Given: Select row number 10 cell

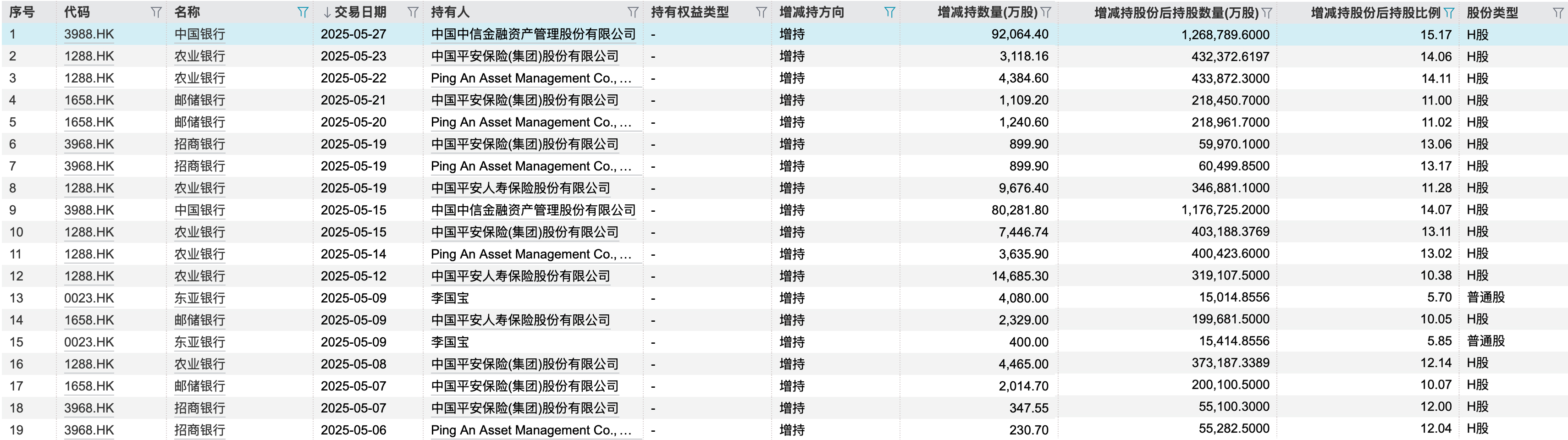Looking at the screenshot, I should click(17, 232).
